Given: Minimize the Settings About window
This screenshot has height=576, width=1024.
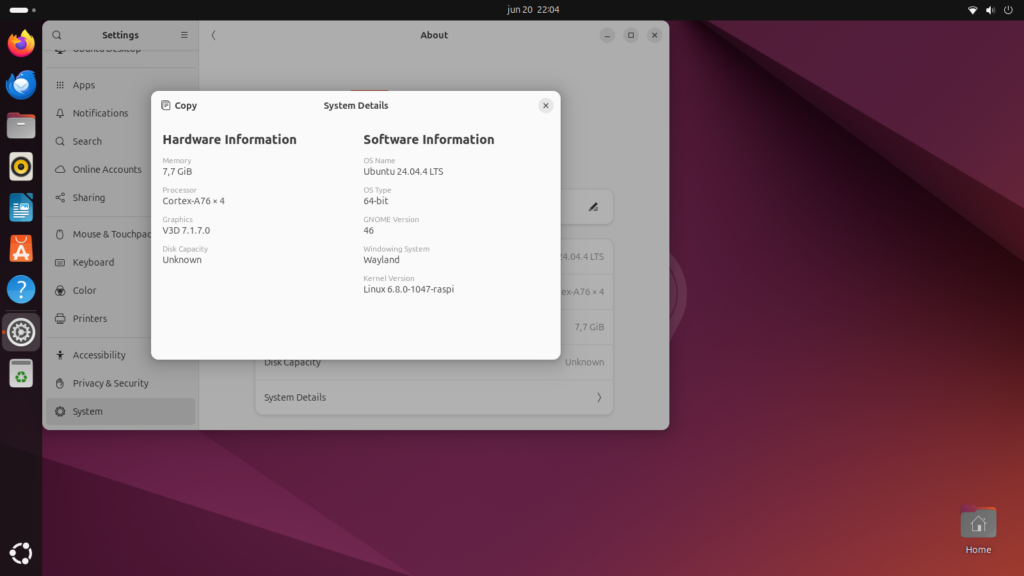Looking at the screenshot, I should point(607,35).
